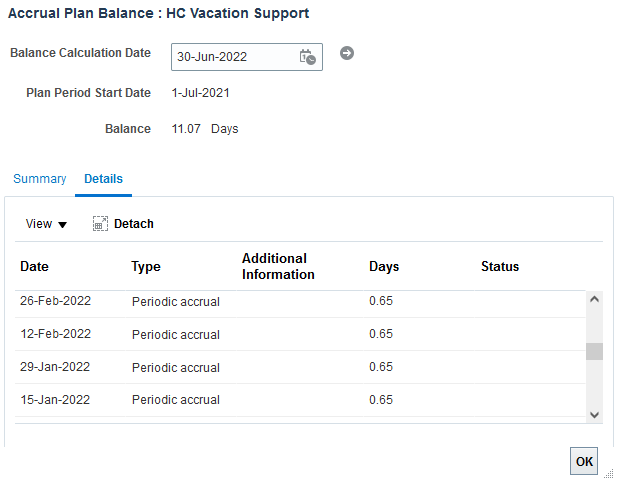The image size is (620, 484).
Task: Click the Status column header
Action: [x=500, y=267]
